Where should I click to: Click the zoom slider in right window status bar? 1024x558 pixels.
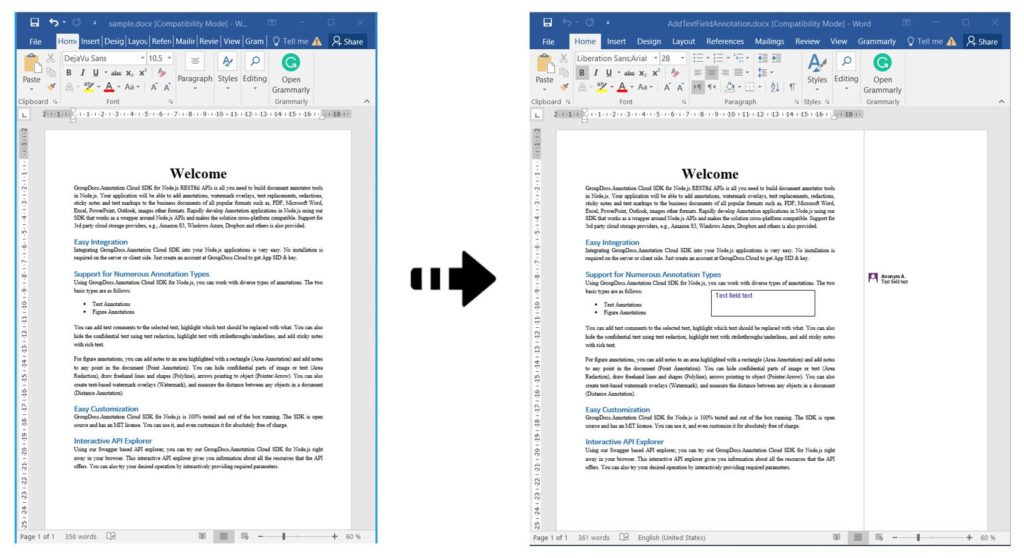[918, 538]
